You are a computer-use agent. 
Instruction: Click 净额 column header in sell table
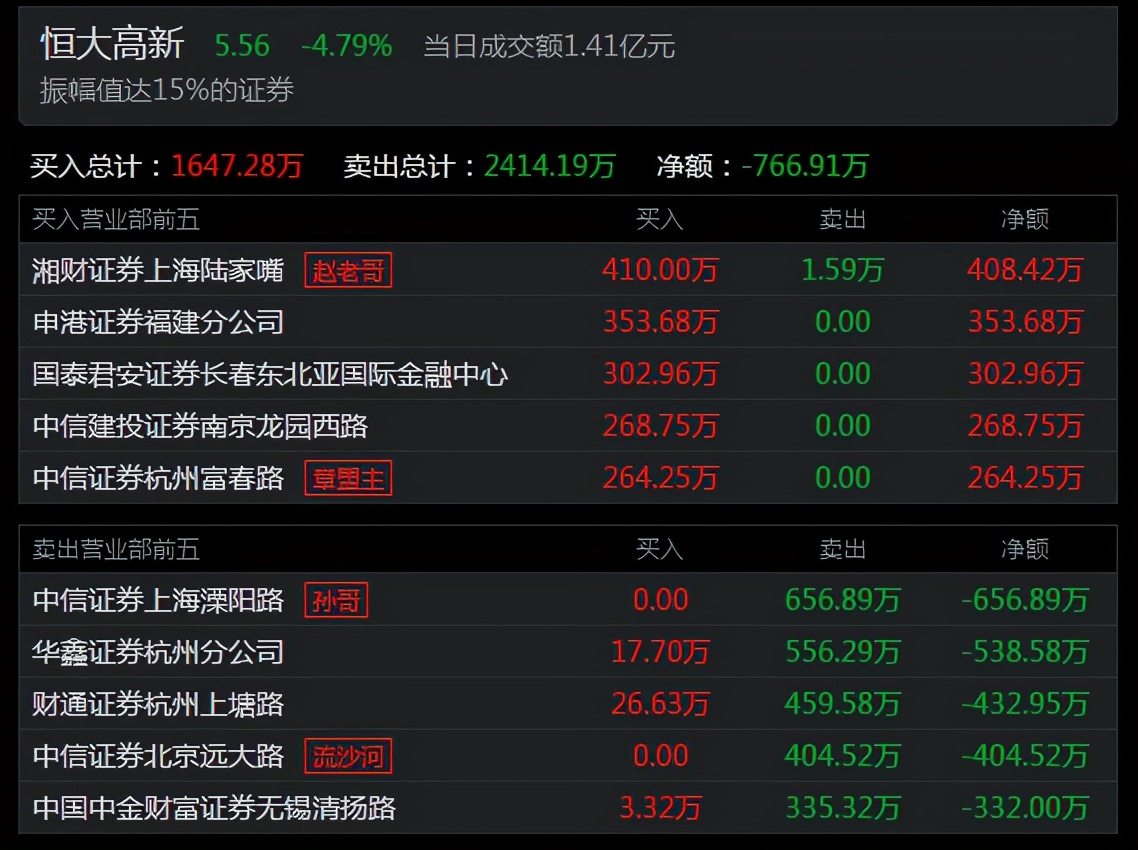point(1025,549)
